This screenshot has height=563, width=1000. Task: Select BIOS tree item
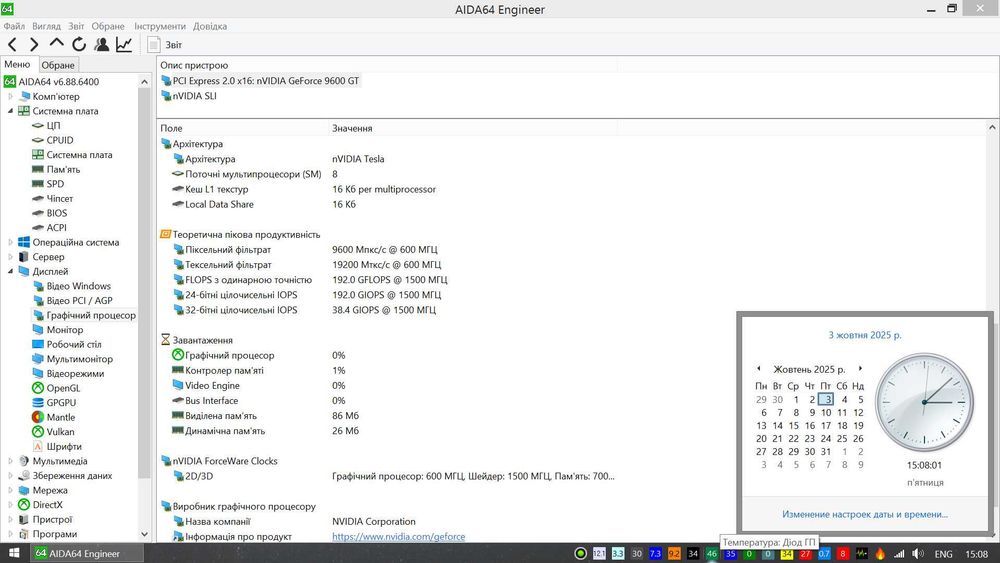tap(56, 213)
